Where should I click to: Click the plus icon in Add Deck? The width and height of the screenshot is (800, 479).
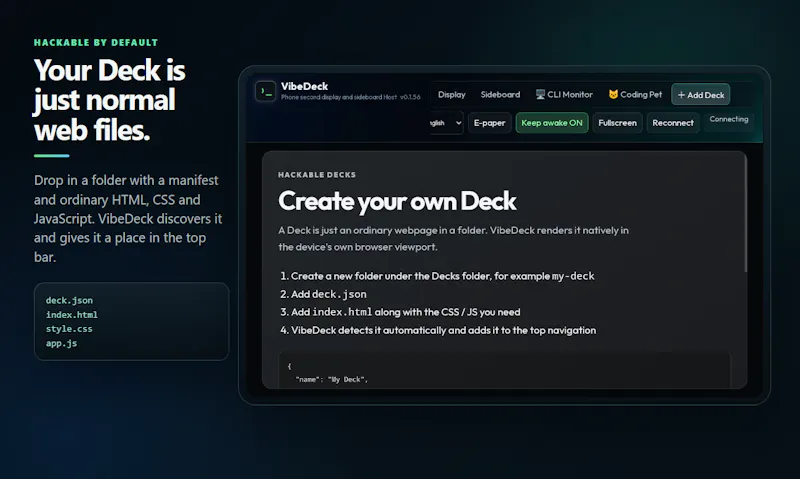tap(681, 95)
